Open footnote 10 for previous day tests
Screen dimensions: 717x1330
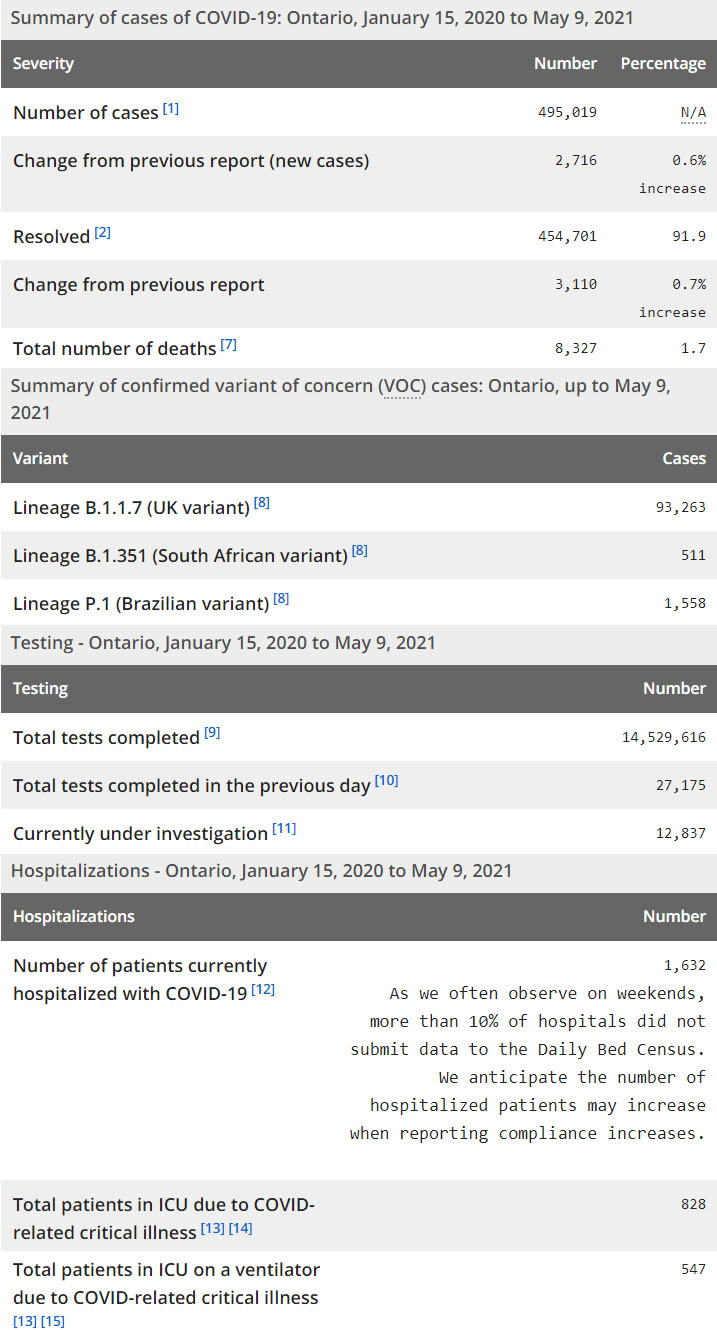(386, 781)
